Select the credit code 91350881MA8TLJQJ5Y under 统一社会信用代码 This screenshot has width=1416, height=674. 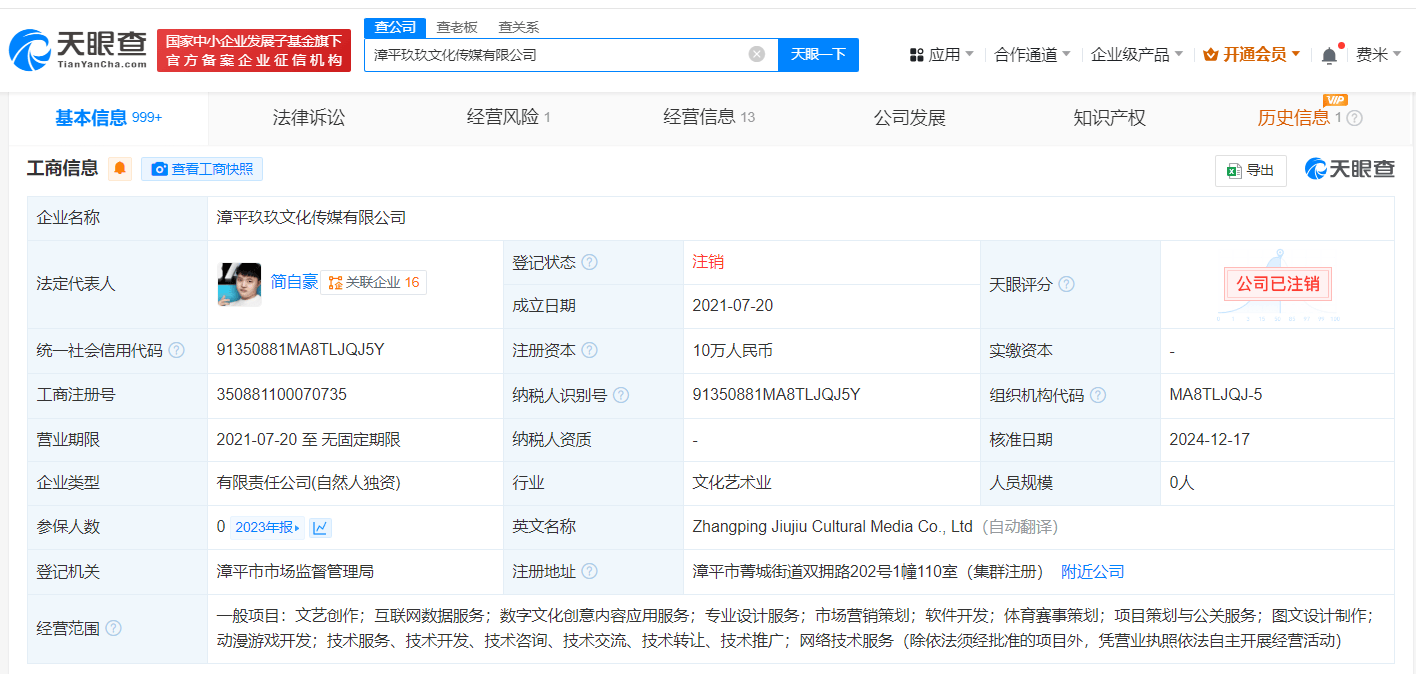[x=300, y=350]
